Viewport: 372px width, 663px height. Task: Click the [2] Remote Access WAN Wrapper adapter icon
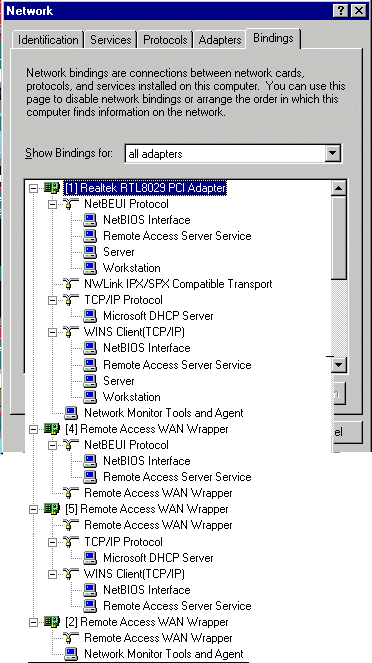click(x=52, y=622)
